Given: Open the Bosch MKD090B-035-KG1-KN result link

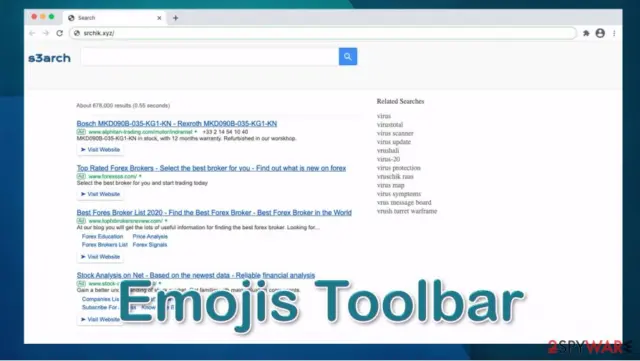Looking at the screenshot, I should pyautogui.click(x=177, y=123).
